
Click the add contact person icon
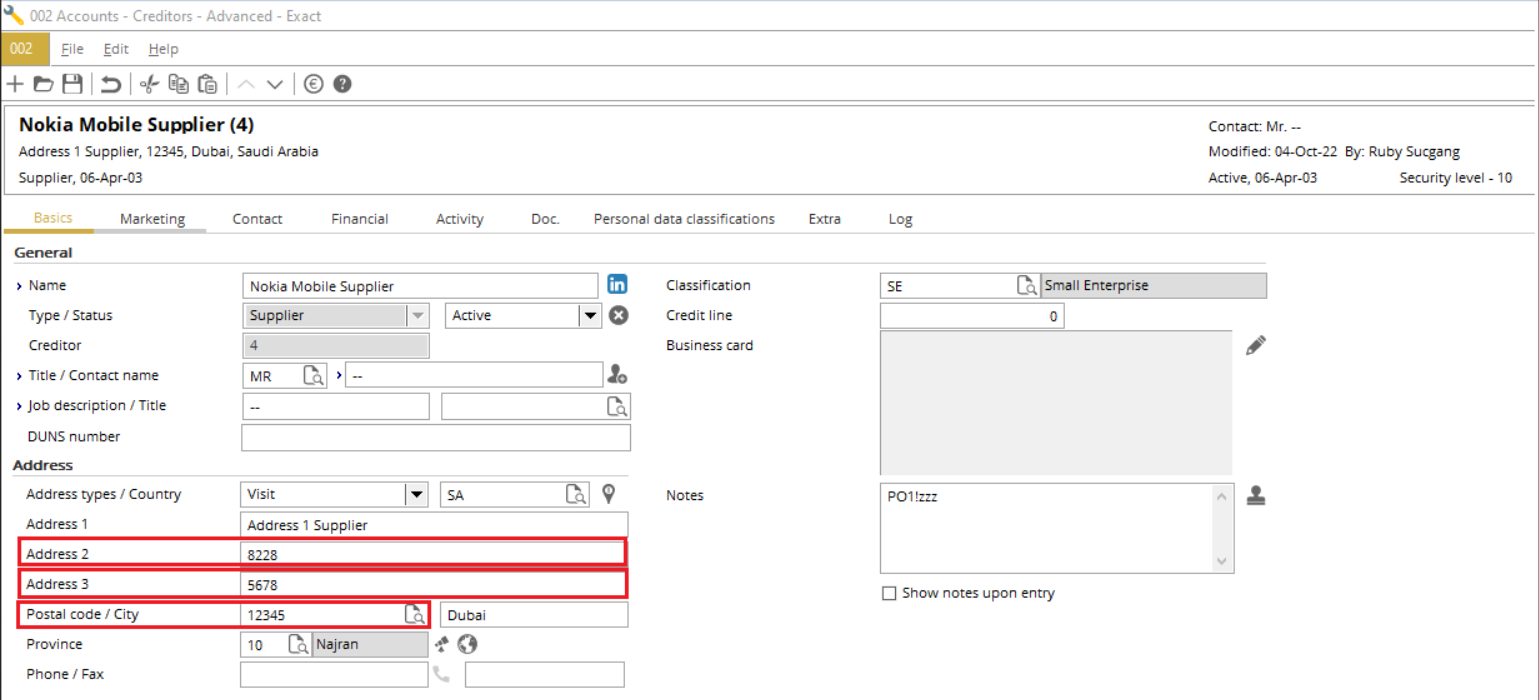click(x=617, y=375)
